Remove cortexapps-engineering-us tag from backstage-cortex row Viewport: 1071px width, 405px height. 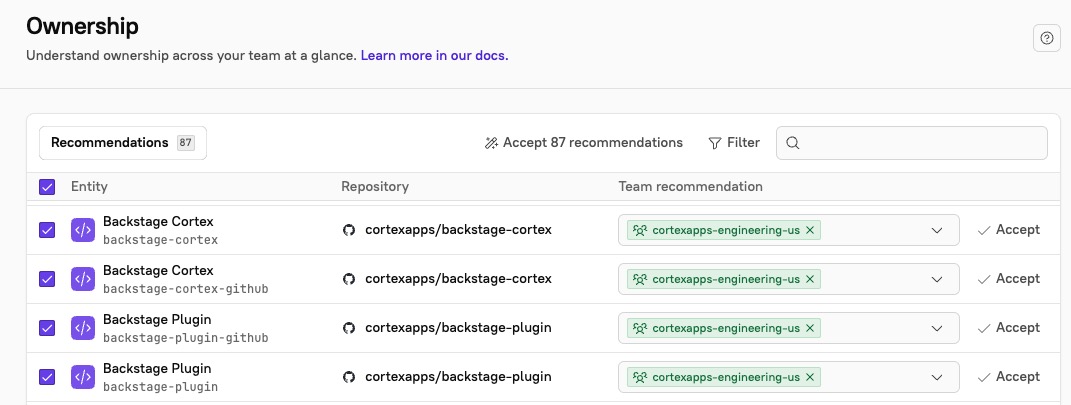pos(810,230)
